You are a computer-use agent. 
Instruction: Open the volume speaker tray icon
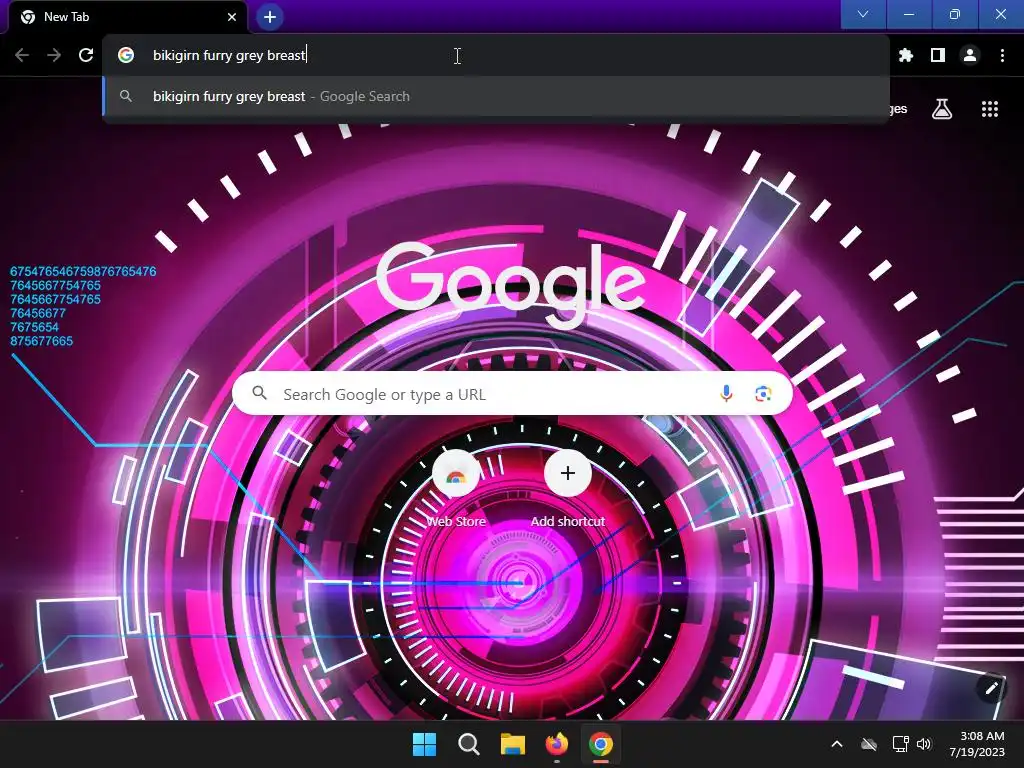[x=923, y=744]
